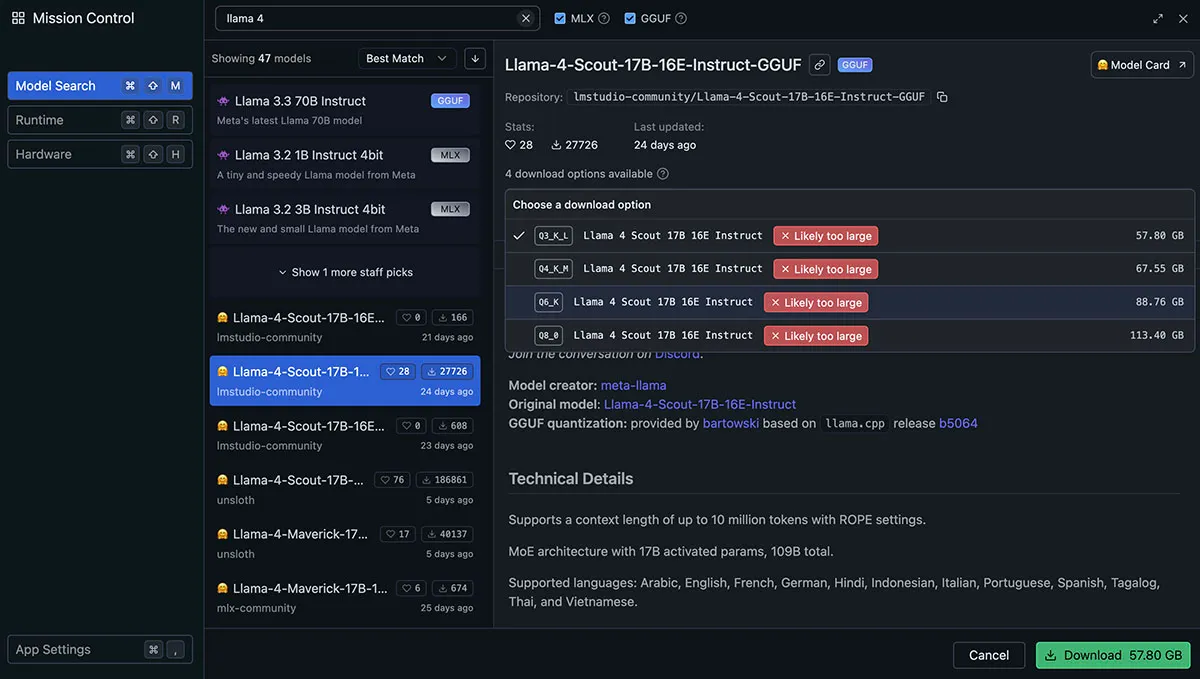Click the repository path lmstudio-community/Llama-4-Scout-17B-16E-Instruct-GGUF
Image resolution: width=1200 pixels, height=679 pixels.
click(x=749, y=97)
